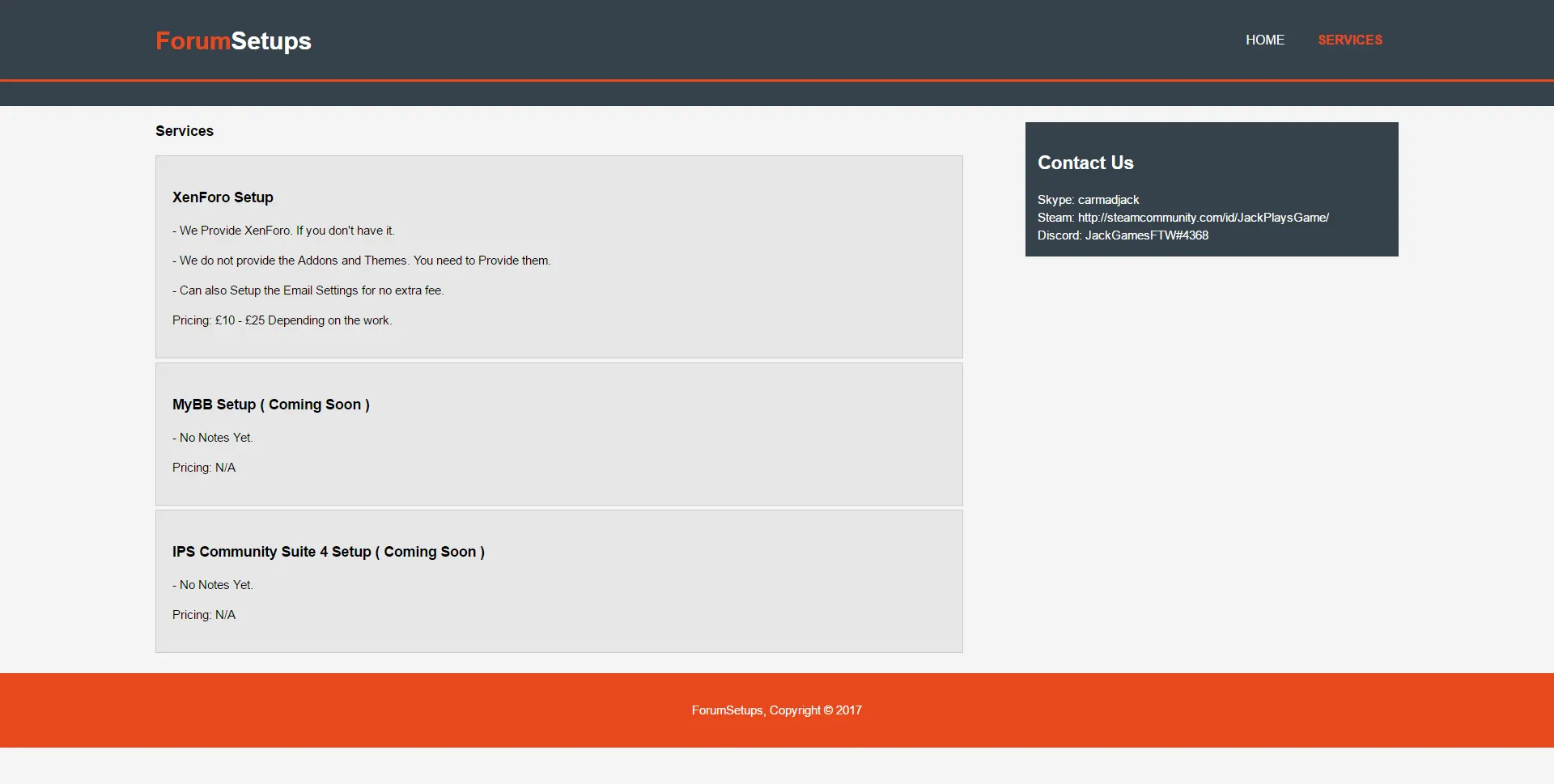The height and width of the screenshot is (784, 1554).
Task: Select the MyBB Setup ( Coming Soon ) heading
Action: pos(270,405)
